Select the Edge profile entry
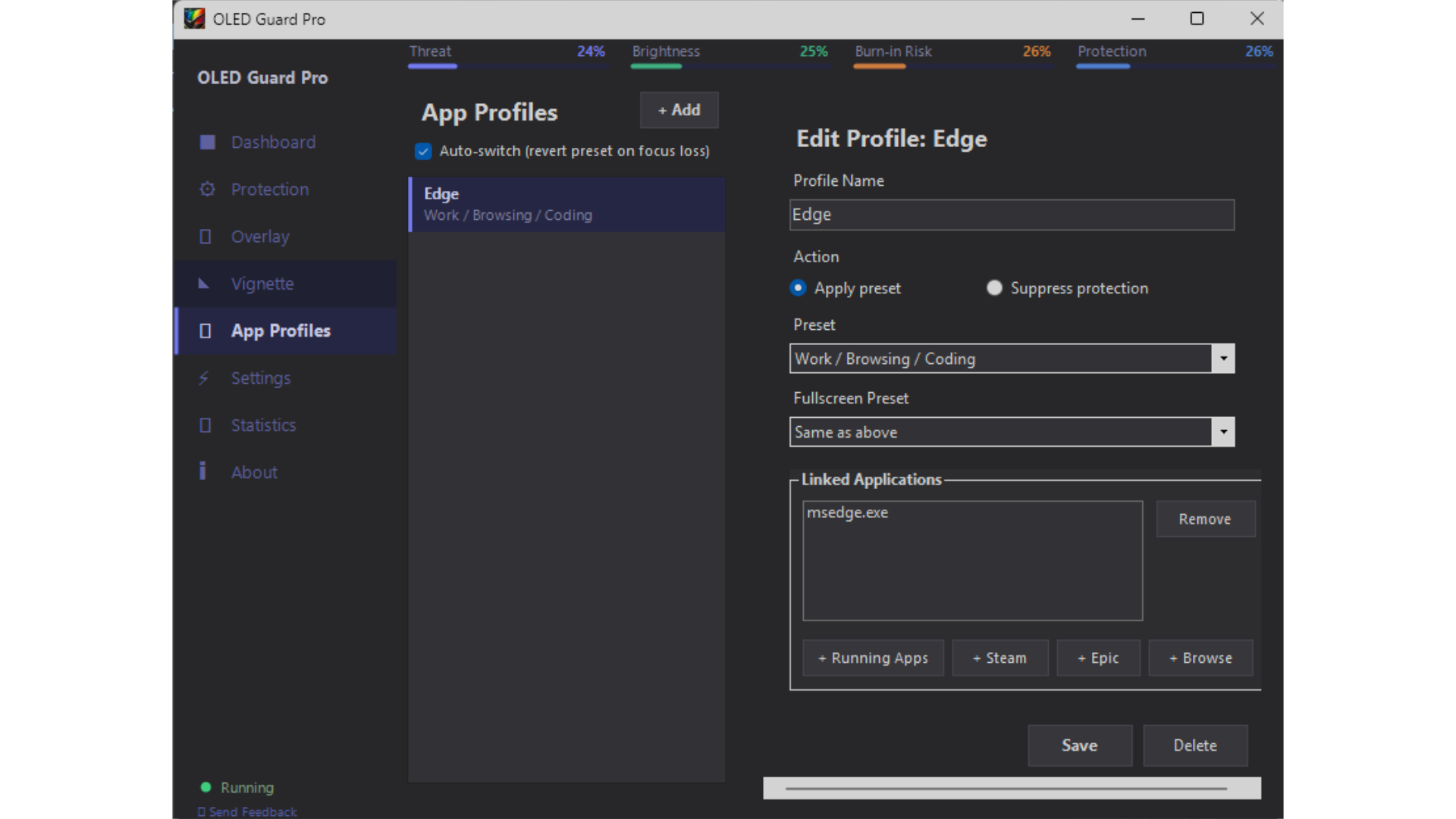The image size is (1456, 819). click(566, 204)
